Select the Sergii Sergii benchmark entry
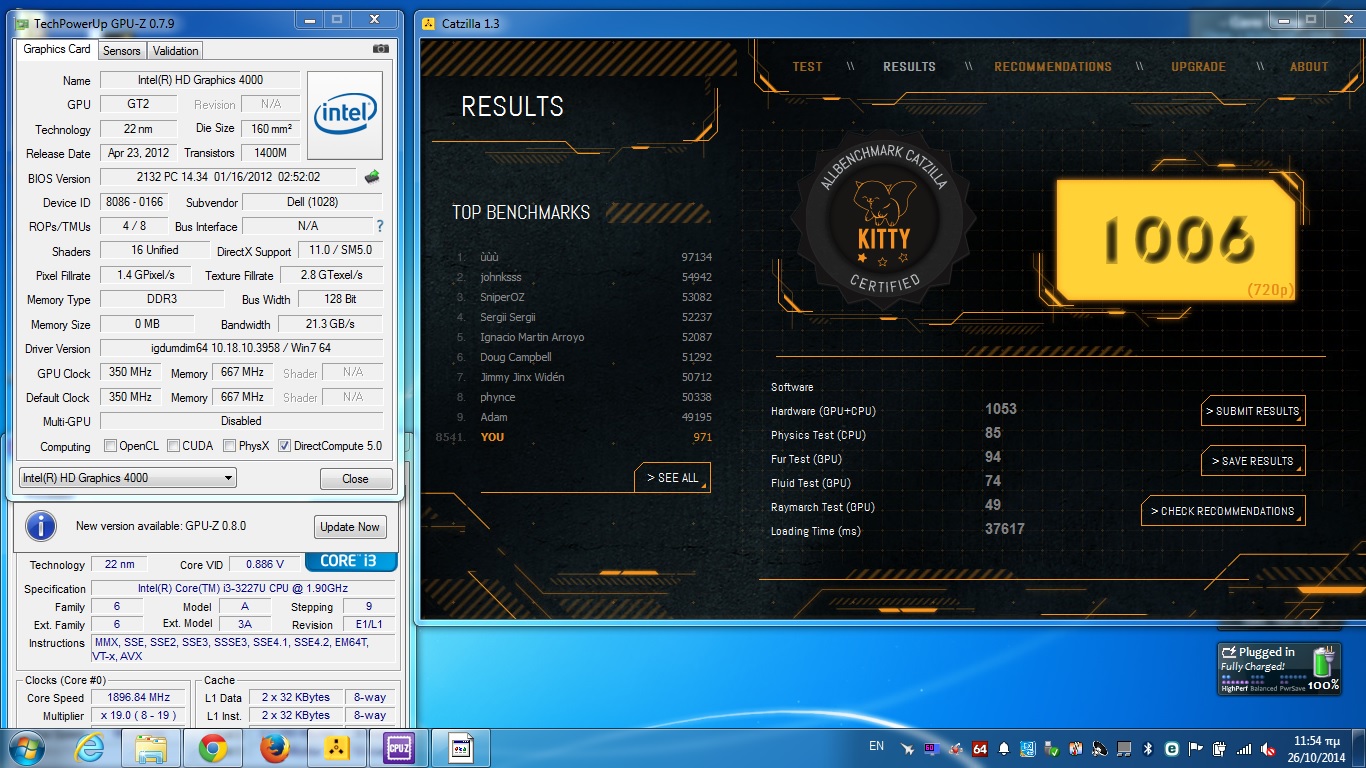Screen dimensions: 1366x768 (x=585, y=317)
